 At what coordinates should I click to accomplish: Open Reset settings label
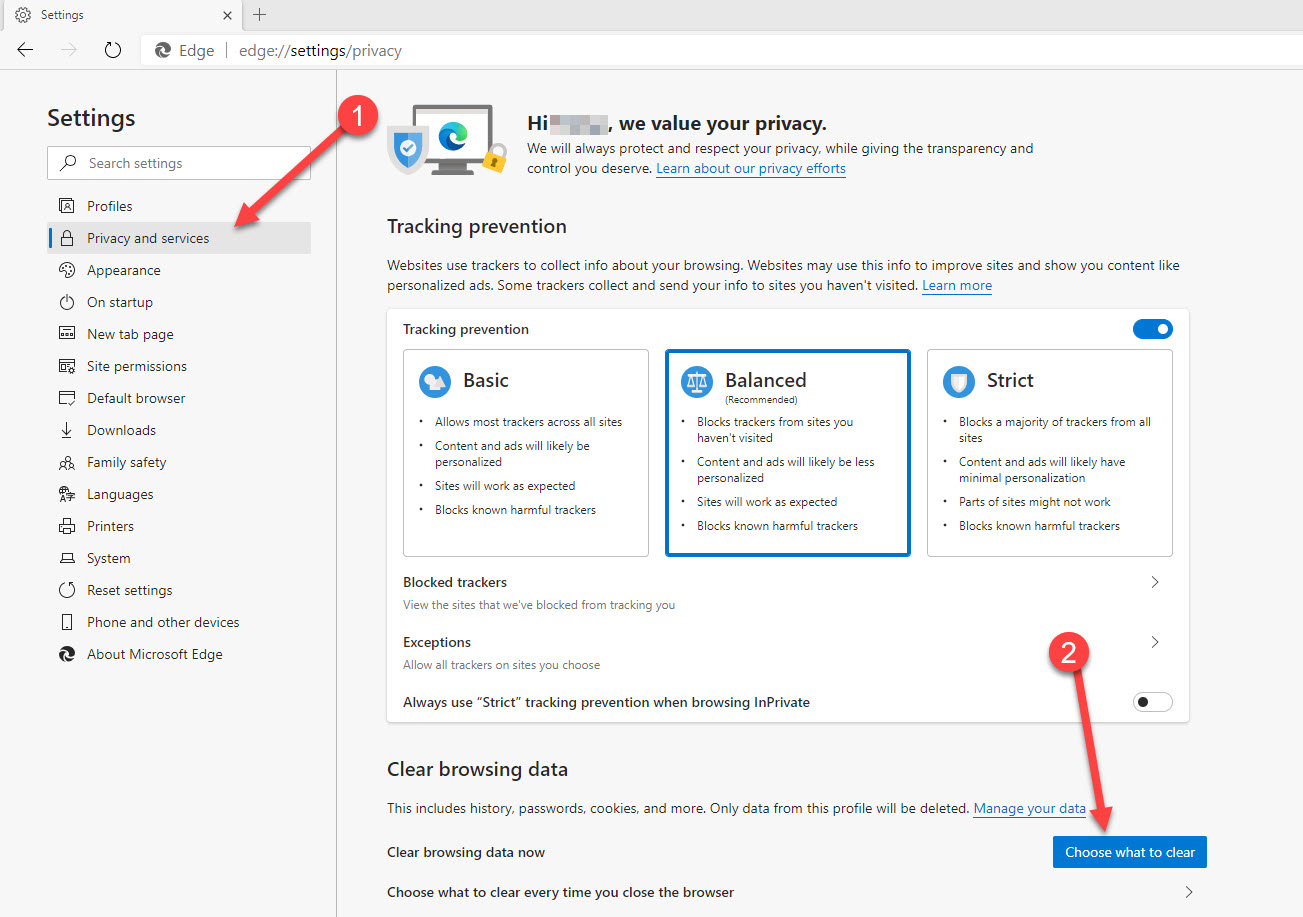pyautogui.click(x=130, y=590)
